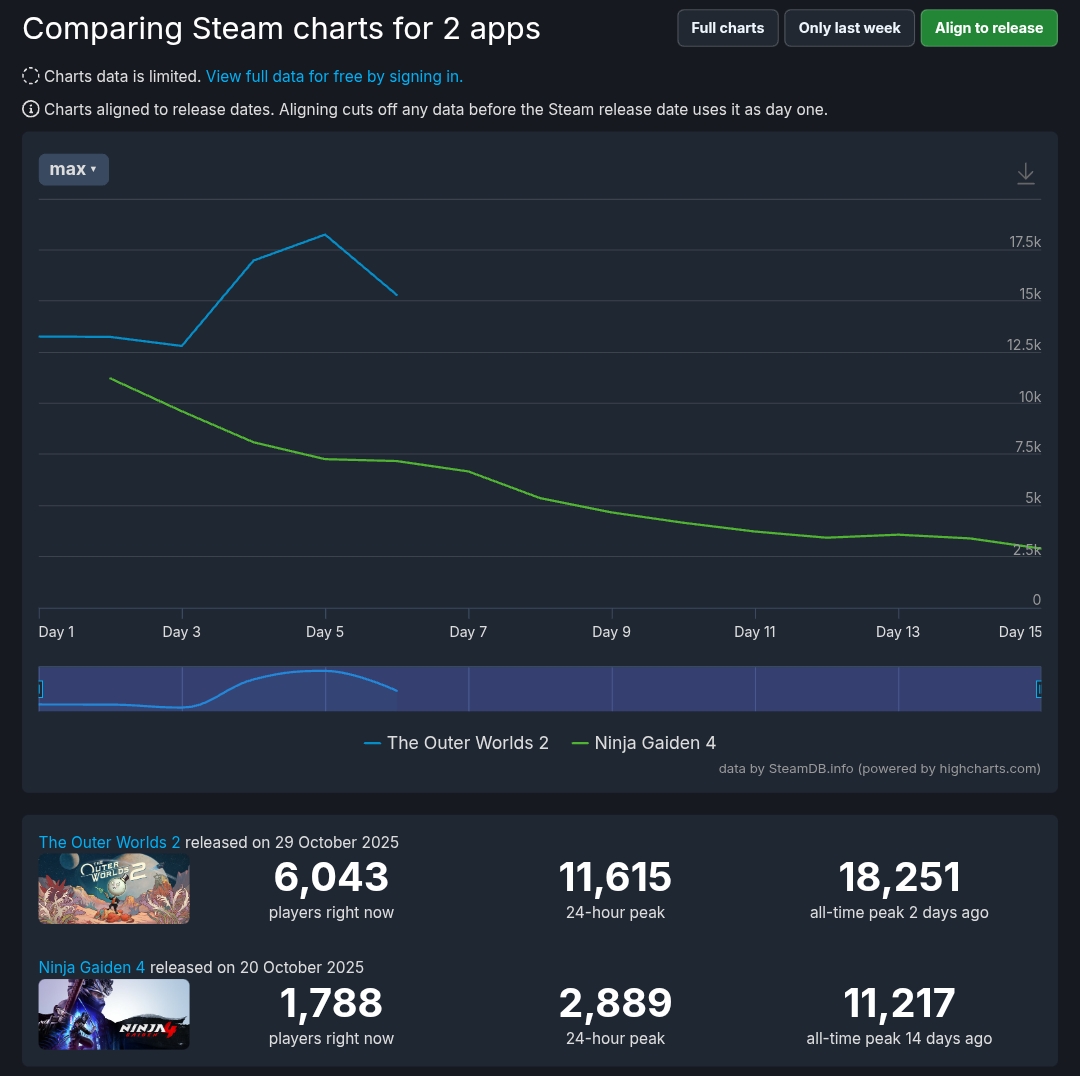Screen dimensions: 1080x1076
Task: Click the Ninja Gaiden 4 cover thumbnail
Action: tap(114, 1014)
